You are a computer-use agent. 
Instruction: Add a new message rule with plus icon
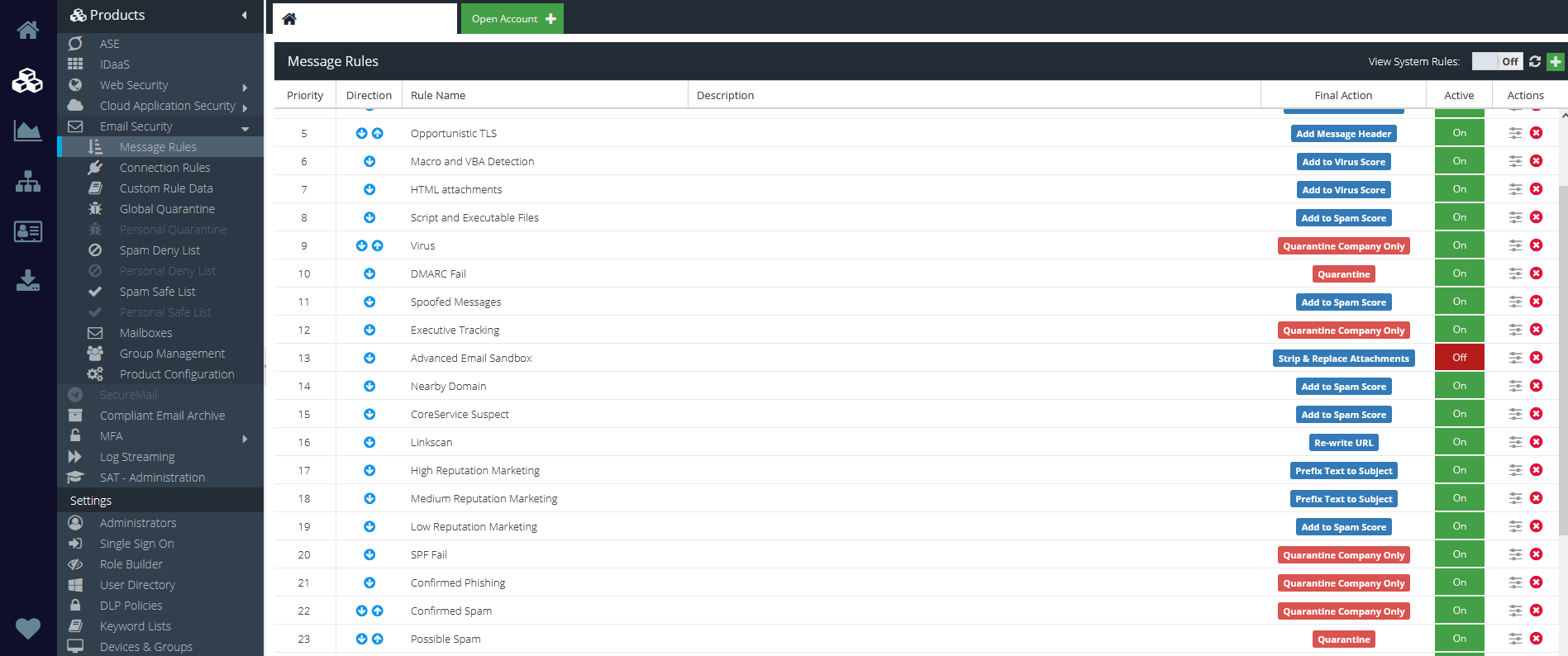coord(1556,61)
